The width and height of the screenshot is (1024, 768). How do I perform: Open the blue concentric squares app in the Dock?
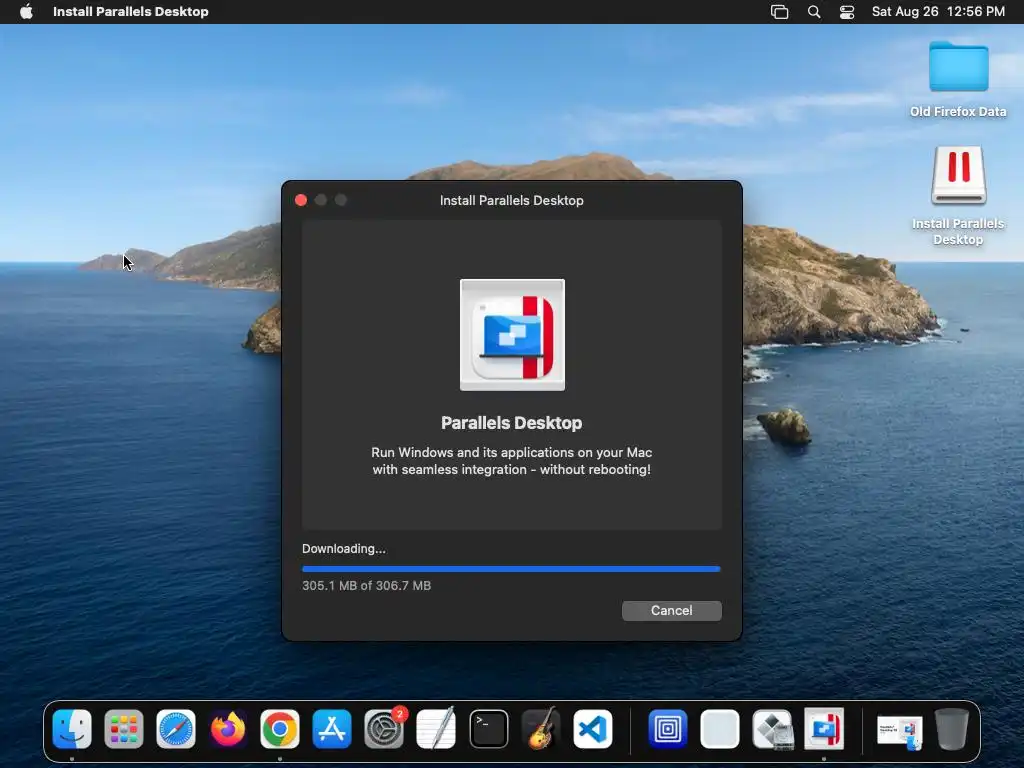tap(667, 729)
